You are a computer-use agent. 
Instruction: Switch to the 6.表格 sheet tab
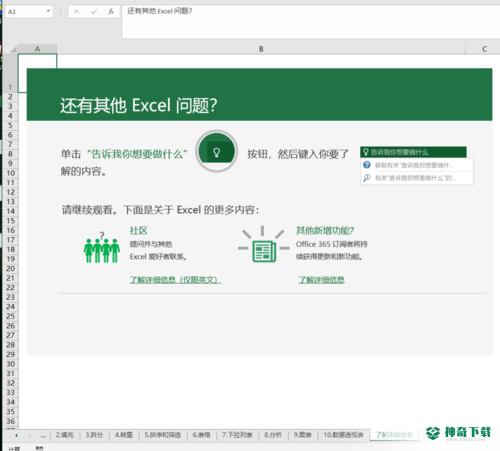pyautogui.click(x=201, y=435)
